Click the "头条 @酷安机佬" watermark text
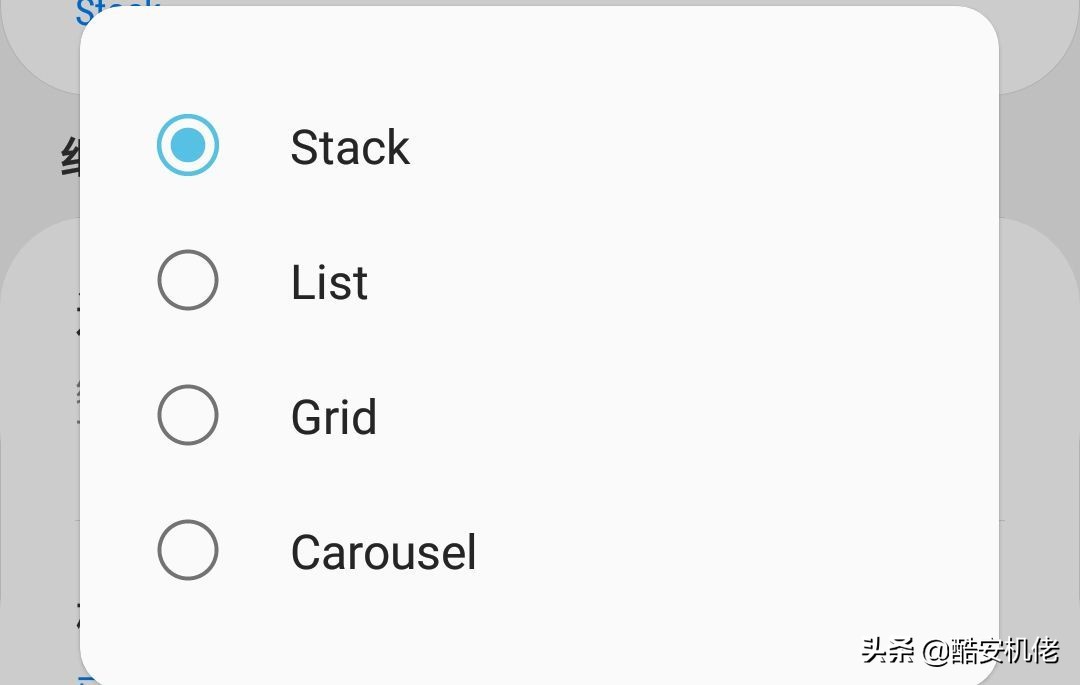Viewport: 1080px width, 685px height. [959, 652]
